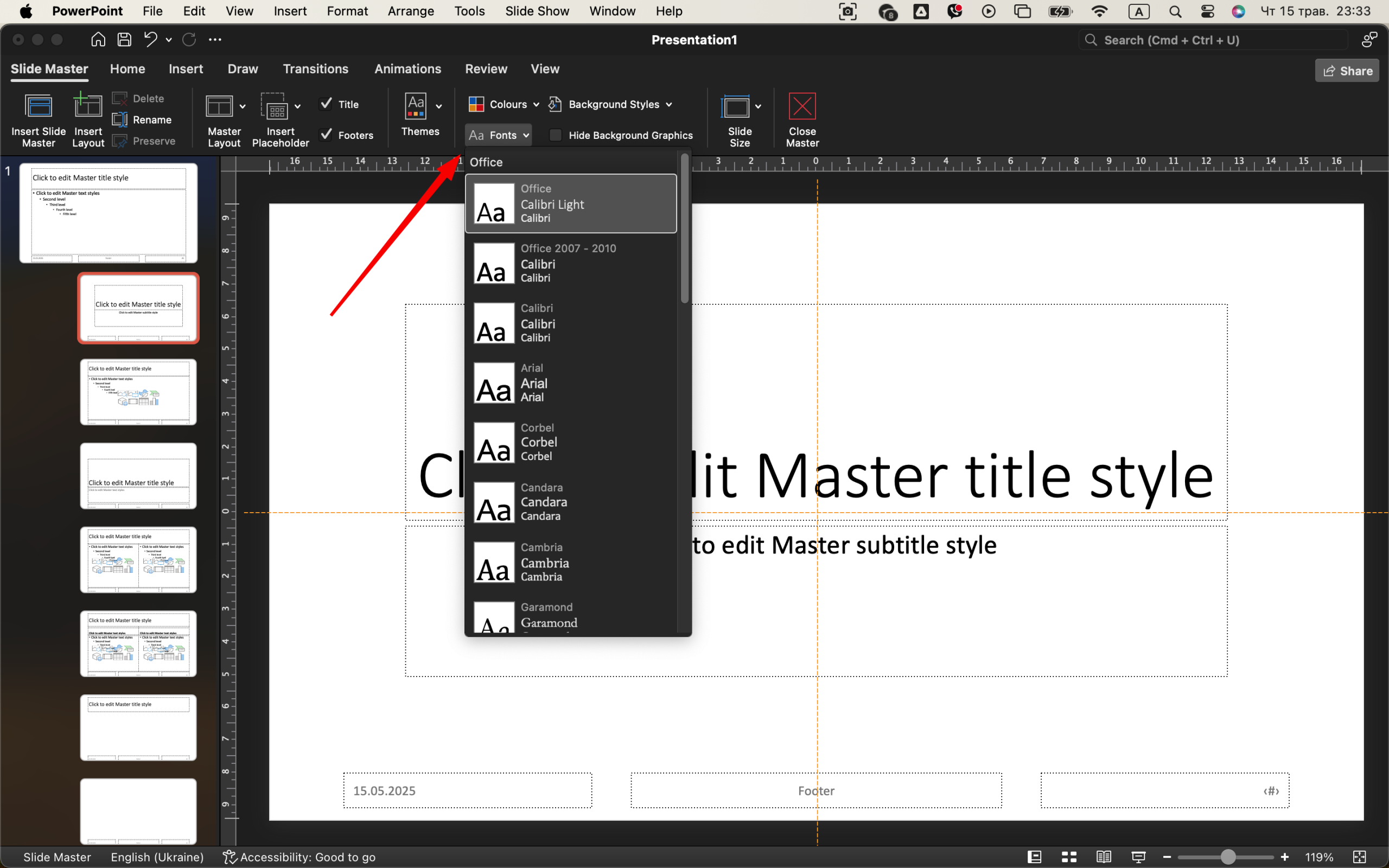The width and height of the screenshot is (1389, 868).
Task: Click the Close Master icon
Action: point(802,106)
